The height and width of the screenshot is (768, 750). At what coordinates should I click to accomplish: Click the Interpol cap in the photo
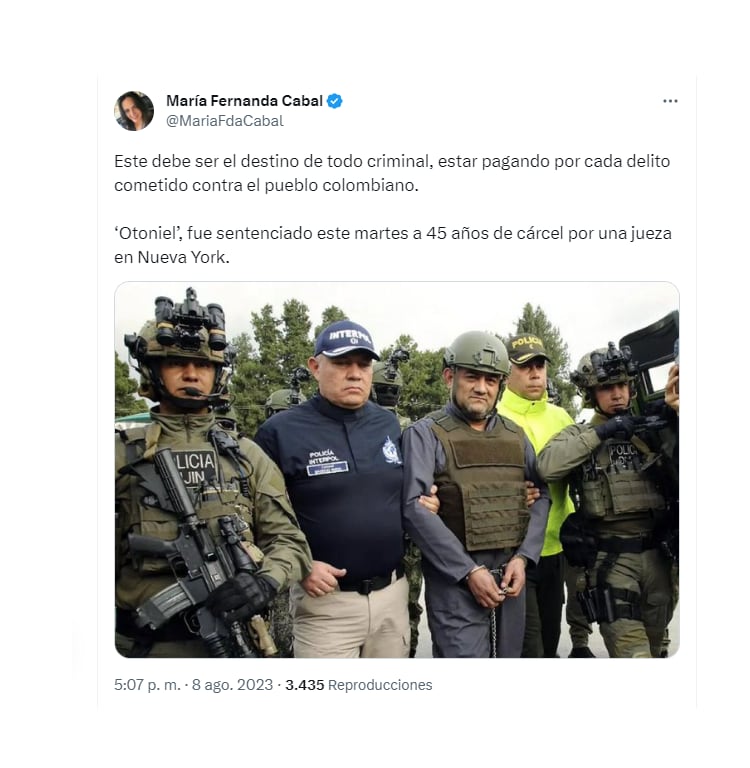coord(346,339)
